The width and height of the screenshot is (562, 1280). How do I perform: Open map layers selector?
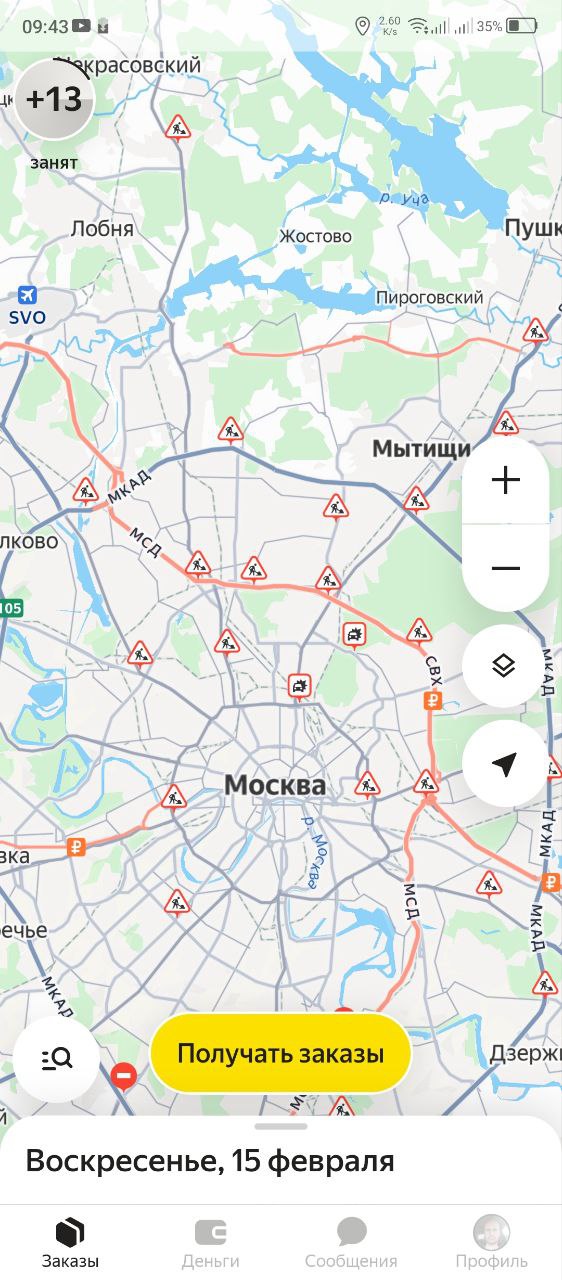point(505,666)
